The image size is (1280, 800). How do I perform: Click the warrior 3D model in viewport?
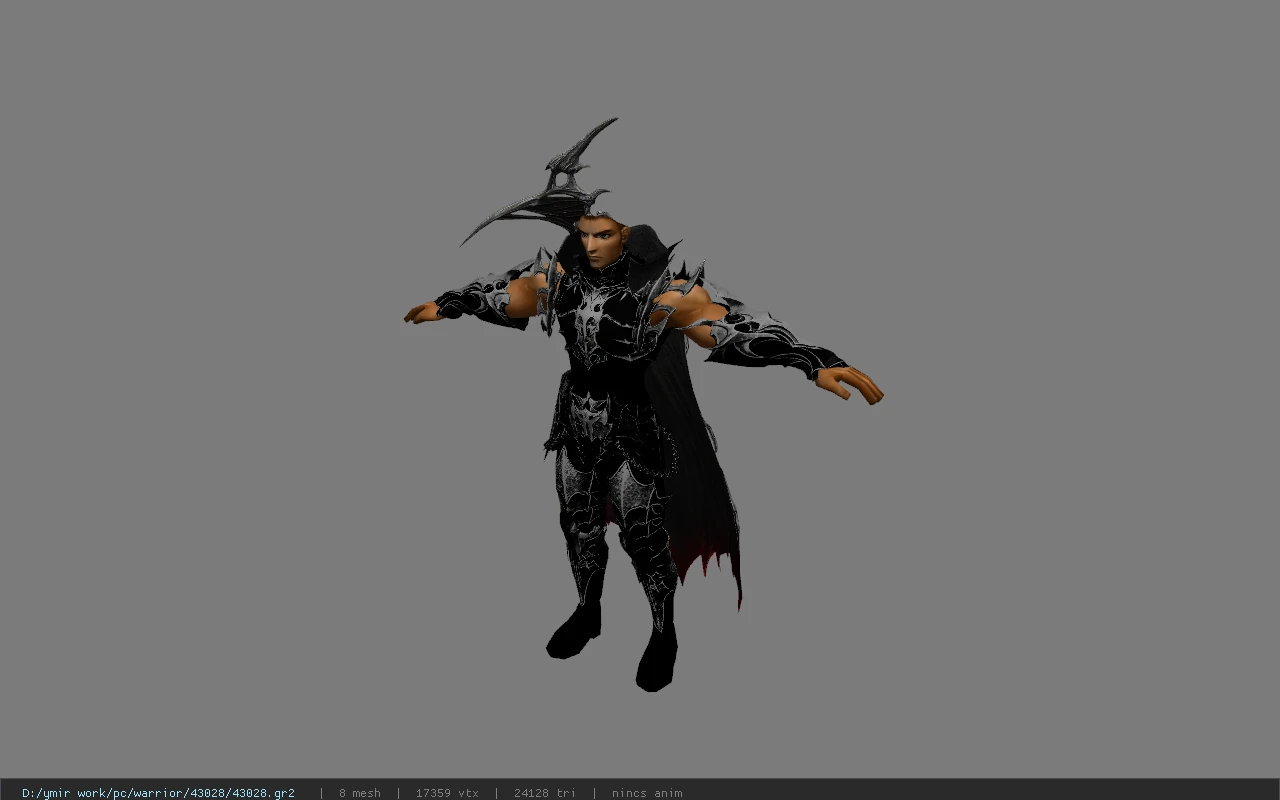(x=643, y=404)
